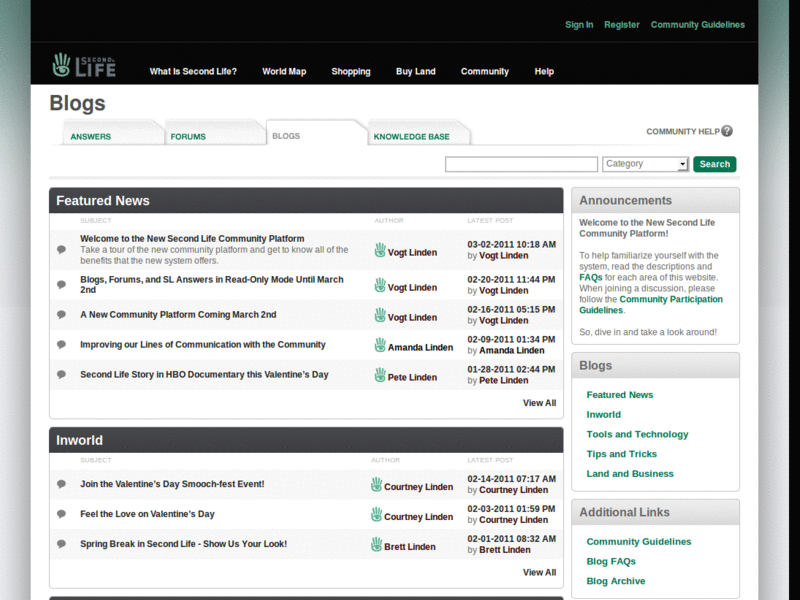Click View All under Featured News
The image size is (800, 600).
(539, 403)
